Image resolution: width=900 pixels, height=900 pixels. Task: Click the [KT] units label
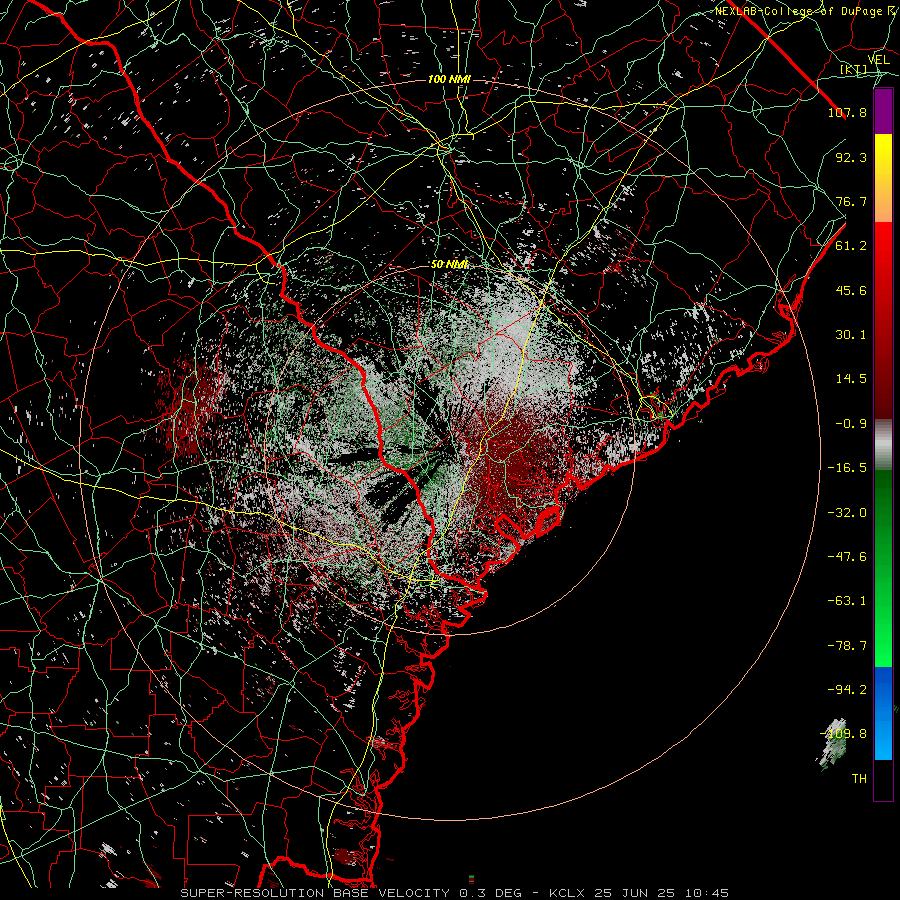[x=854, y=69]
